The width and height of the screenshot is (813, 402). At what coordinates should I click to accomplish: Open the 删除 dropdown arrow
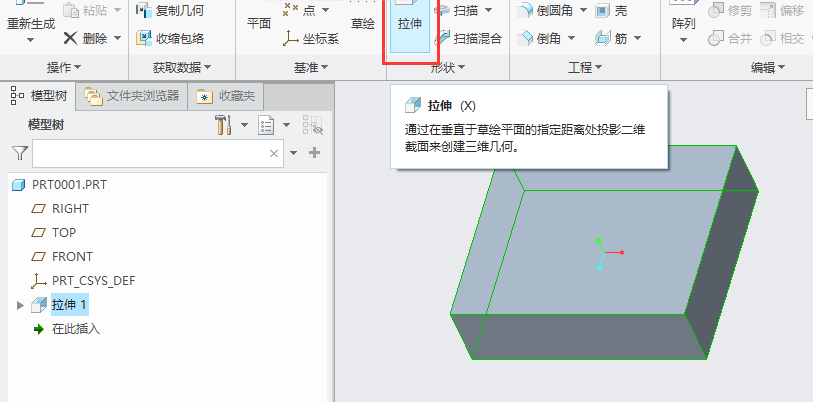click(x=117, y=38)
